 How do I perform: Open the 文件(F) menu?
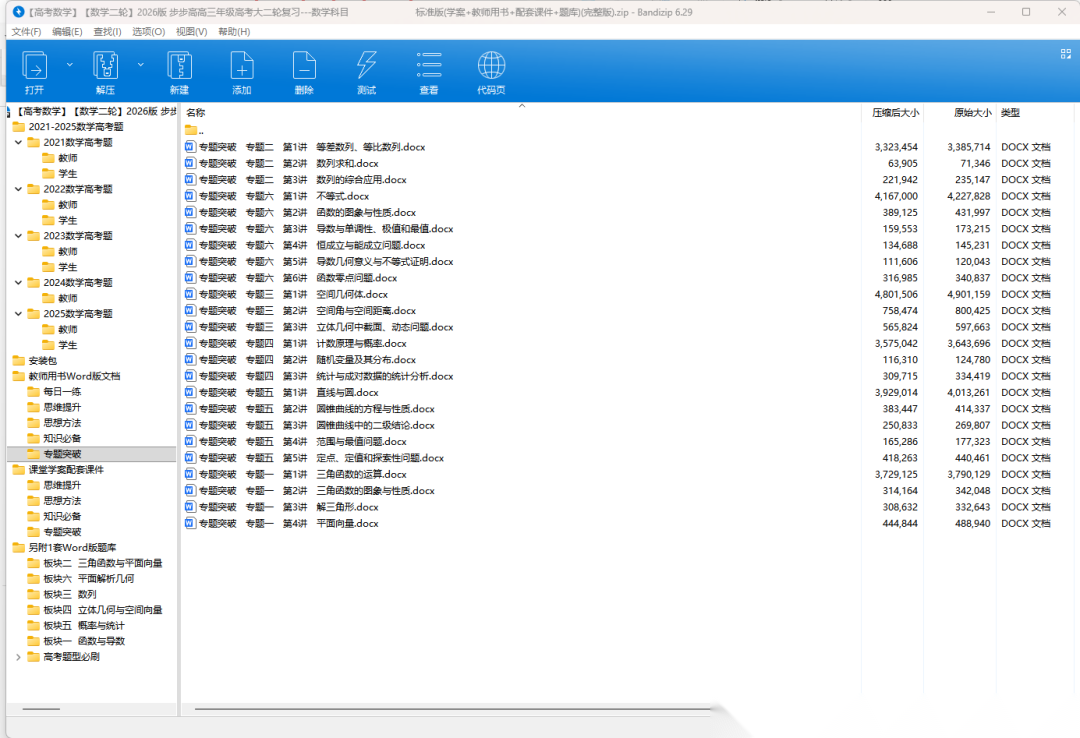26,32
